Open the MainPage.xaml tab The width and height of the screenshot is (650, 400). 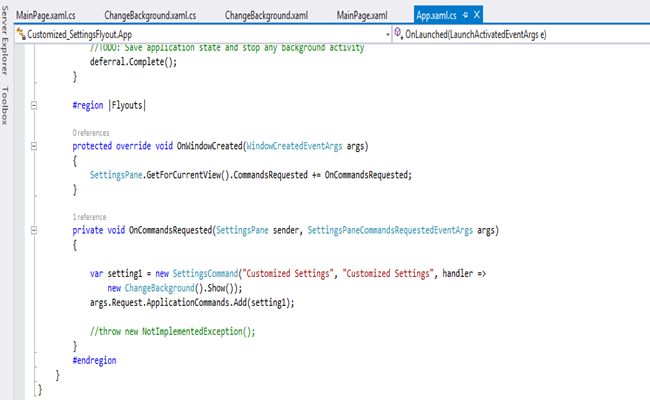(x=362, y=15)
